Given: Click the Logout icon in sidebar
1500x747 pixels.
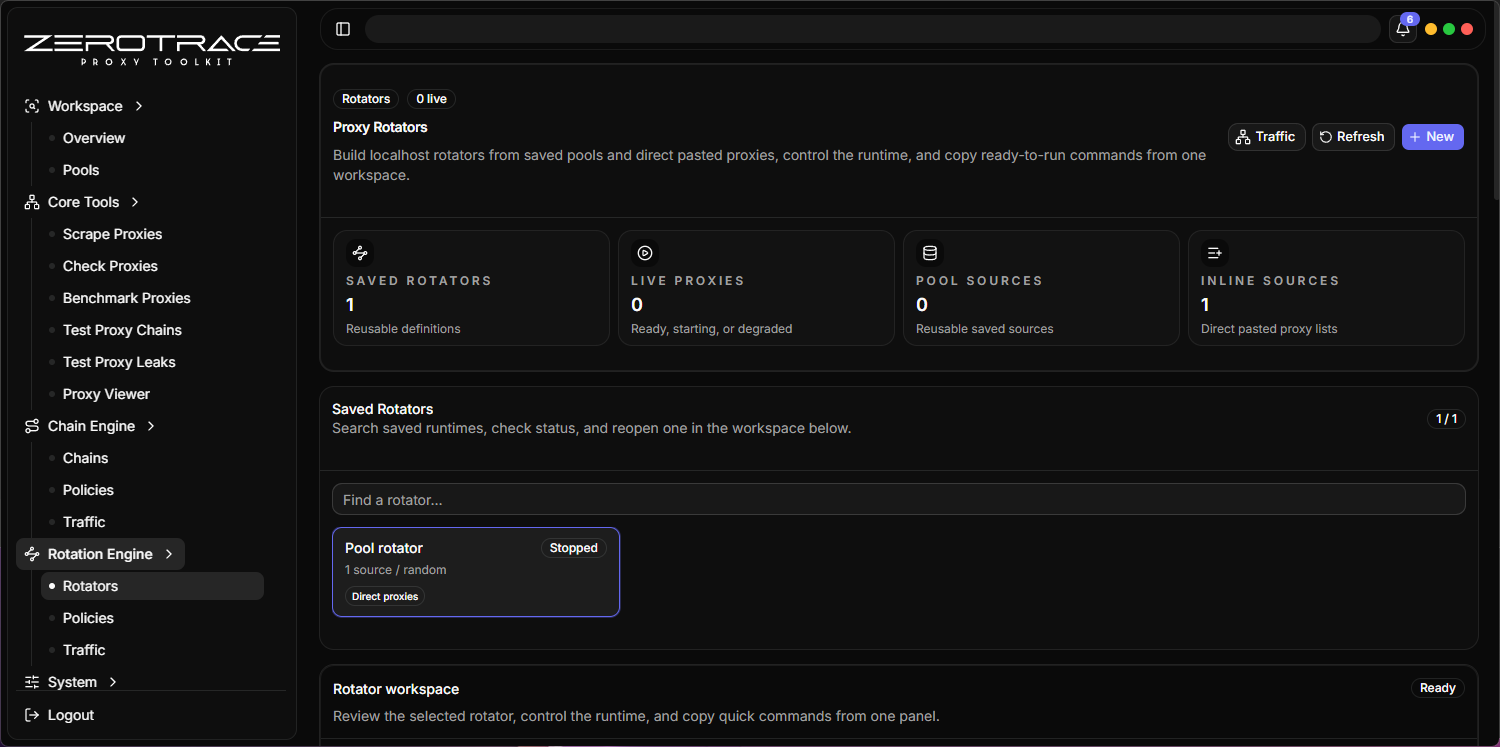Looking at the screenshot, I should [31, 715].
